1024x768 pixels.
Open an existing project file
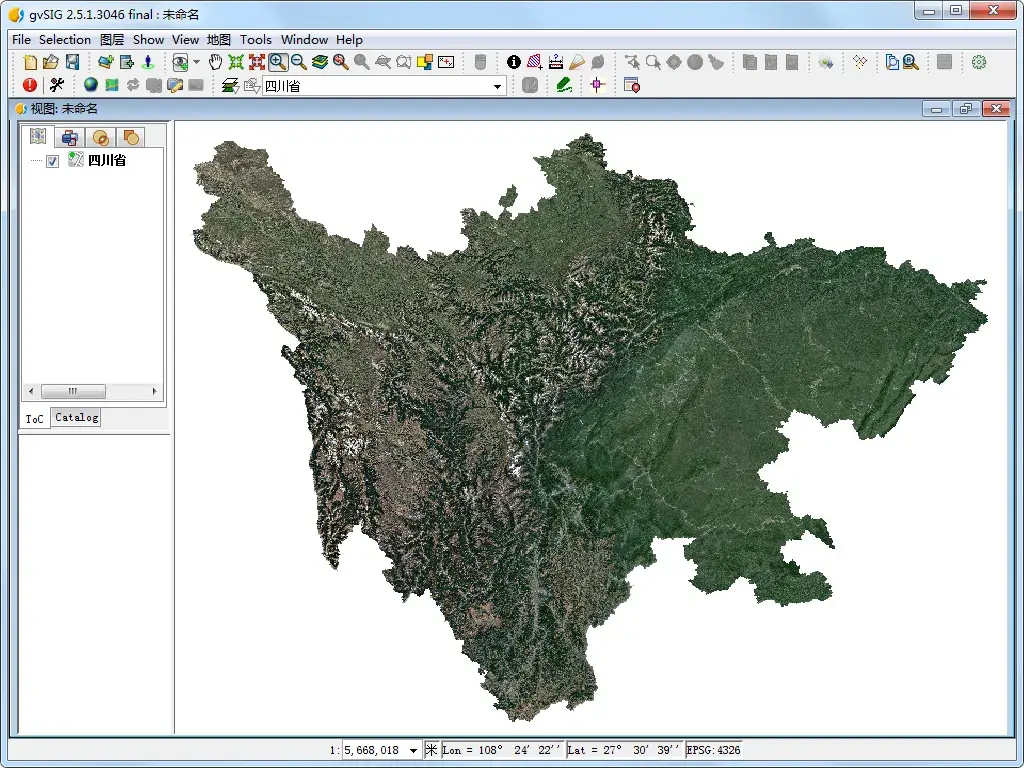(51, 61)
